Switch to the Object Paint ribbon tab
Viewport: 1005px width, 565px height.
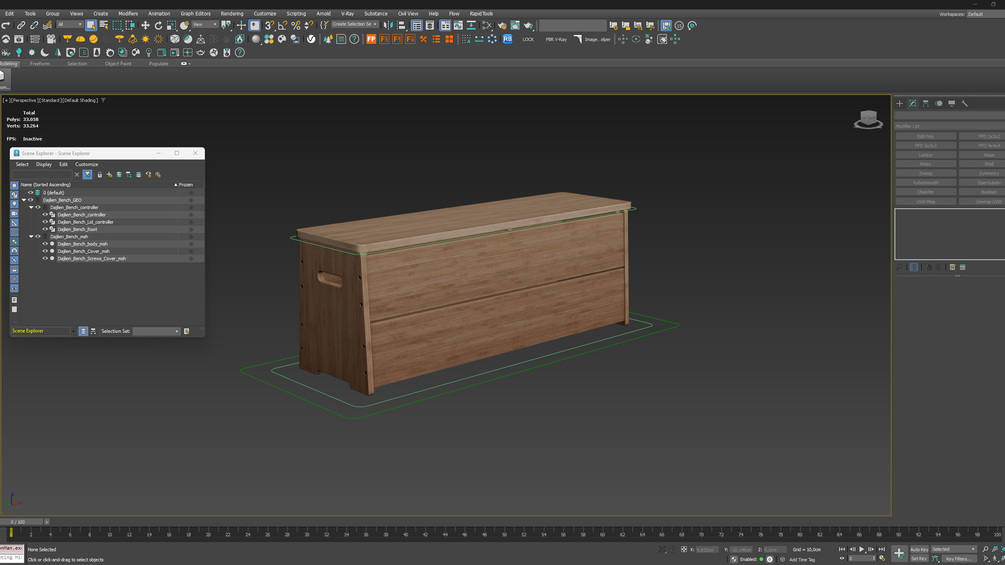pyautogui.click(x=118, y=64)
